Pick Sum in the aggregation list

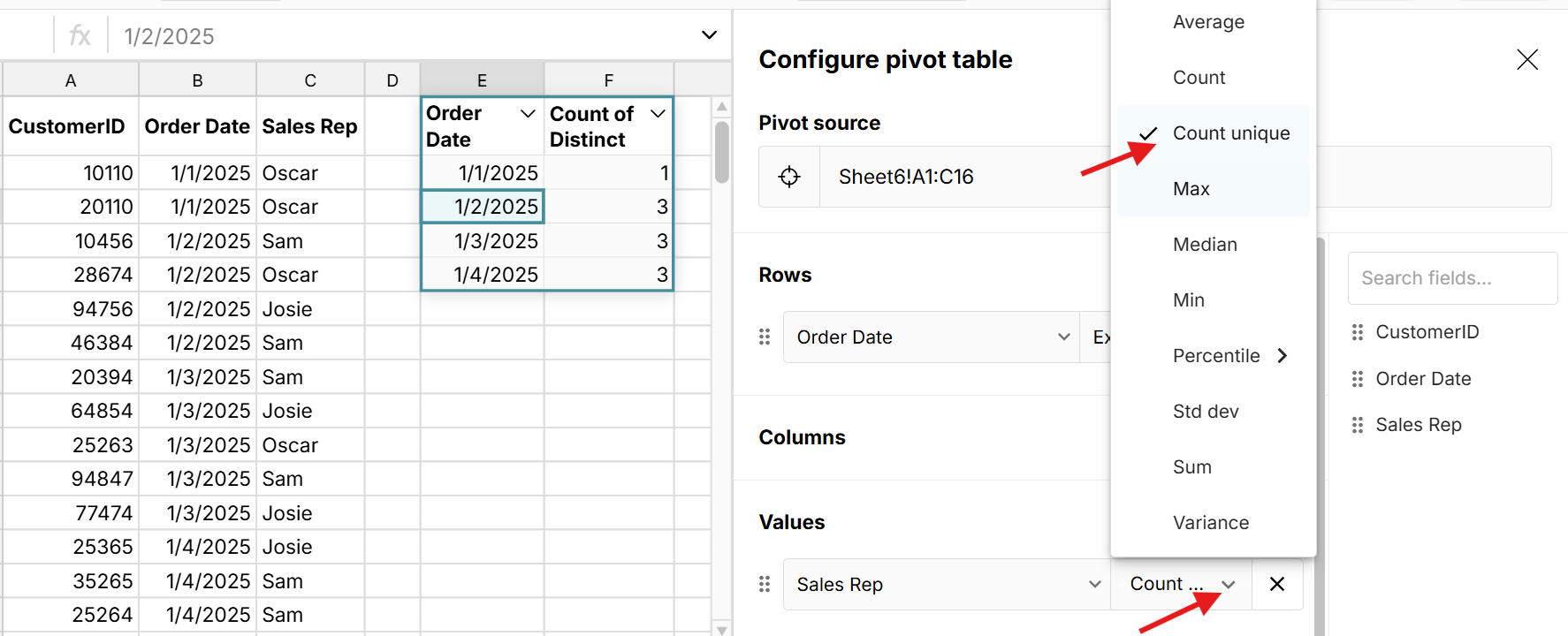[x=1191, y=467]
